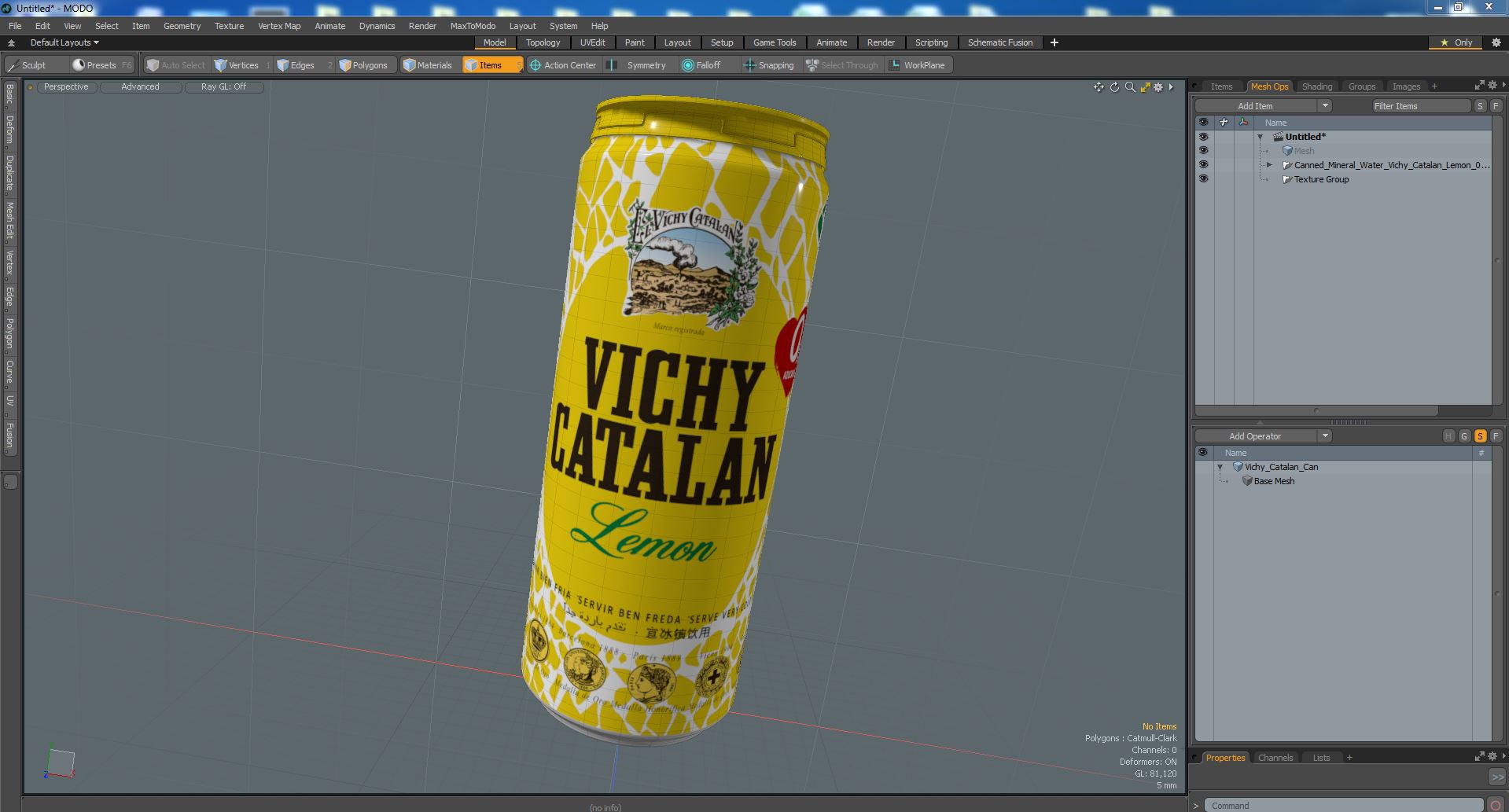
Task: Switch to the Schematic Fusion layout tab
Action: click(x=999, y=42)
